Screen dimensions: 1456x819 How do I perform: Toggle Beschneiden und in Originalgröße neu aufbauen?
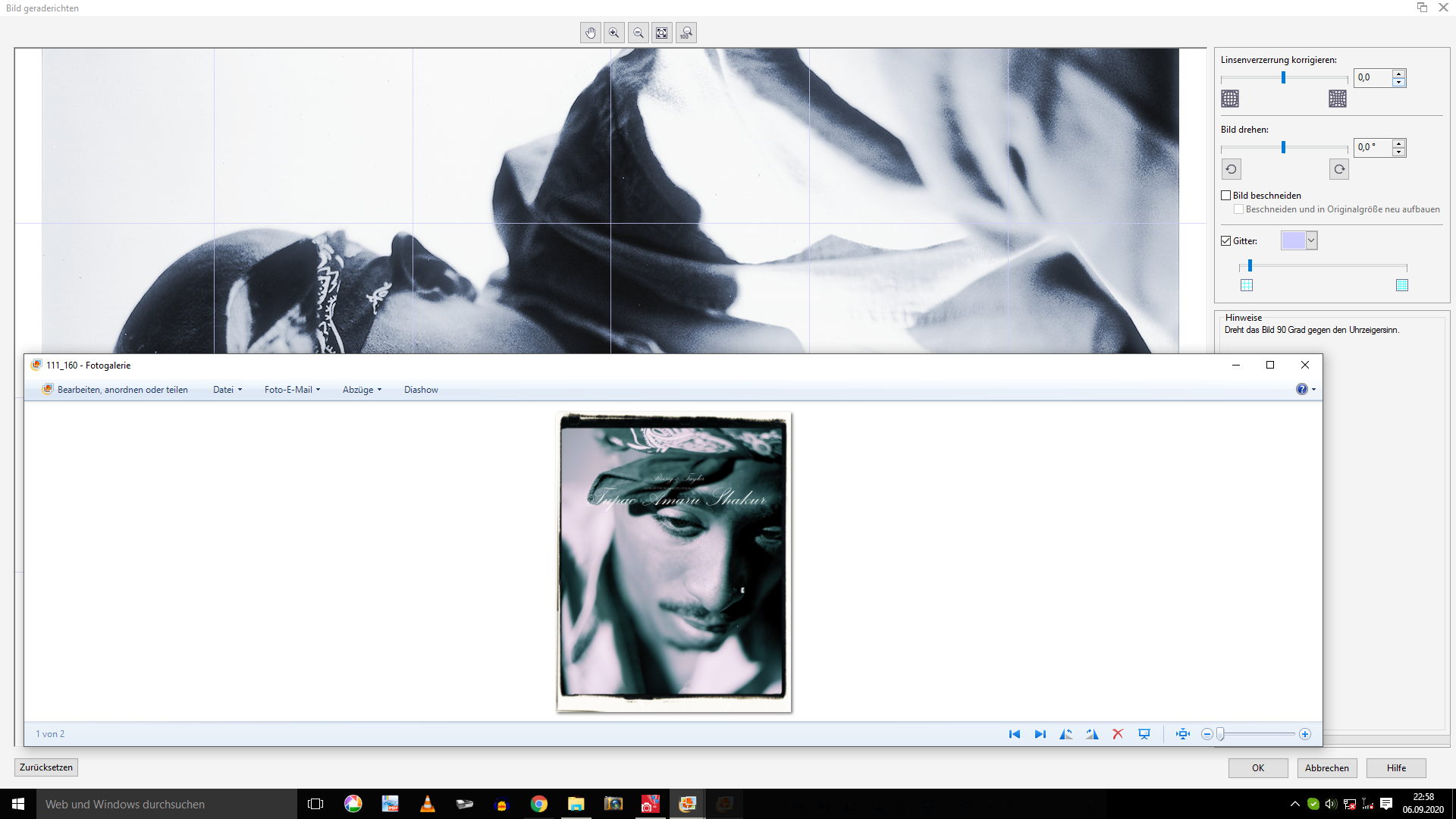1238,209
